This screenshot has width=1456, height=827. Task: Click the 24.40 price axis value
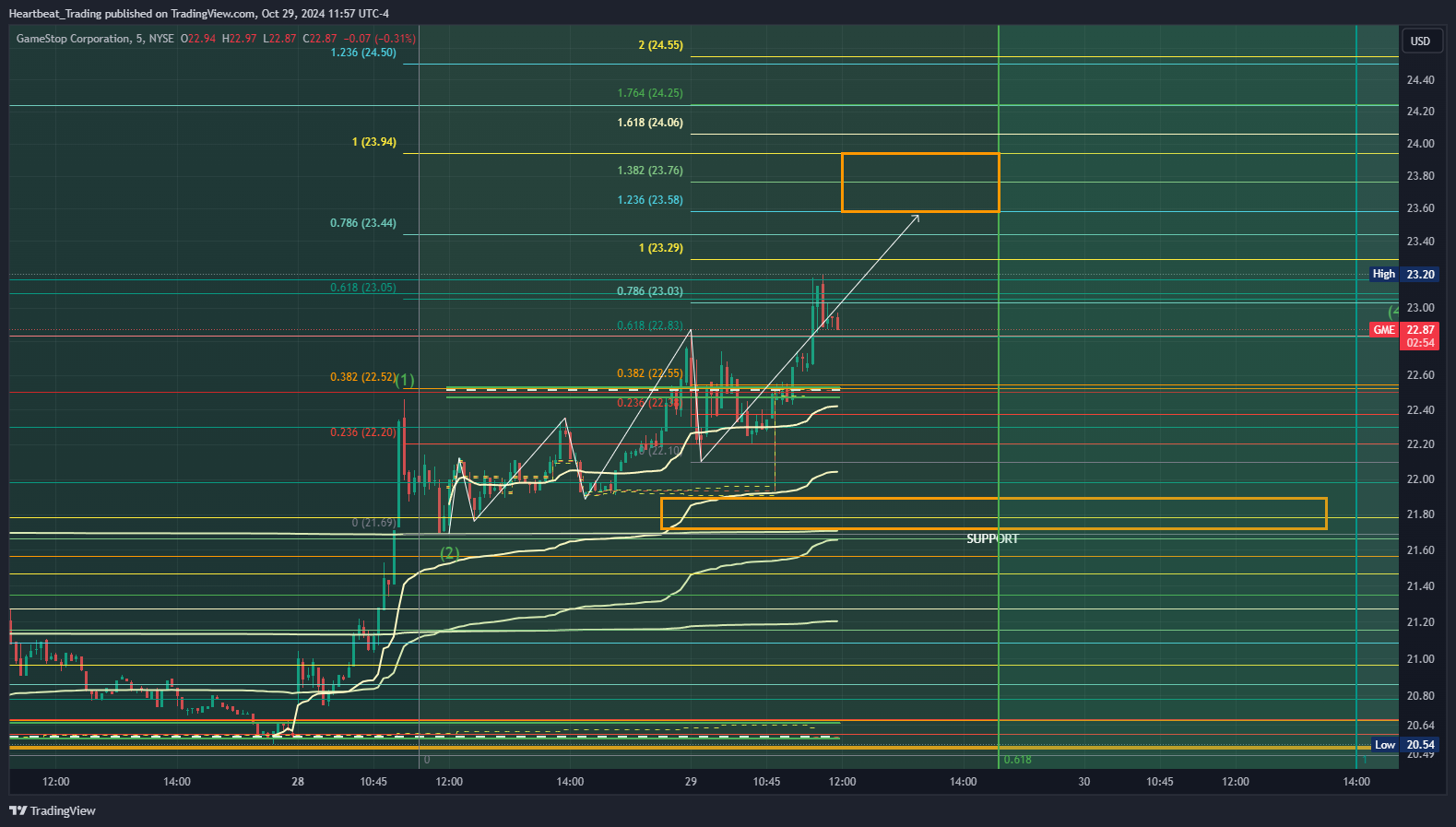pyautogui.click(x=1420, y=80)
